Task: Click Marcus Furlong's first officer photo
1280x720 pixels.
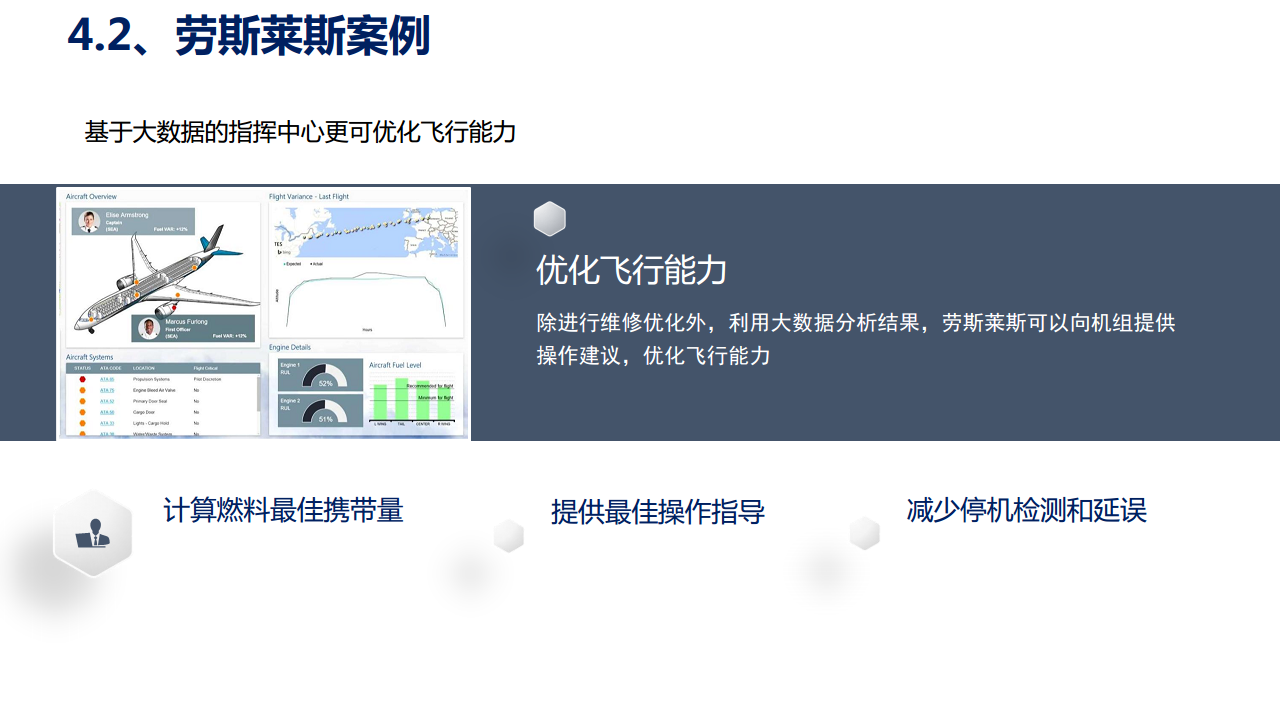Action: 149,328
